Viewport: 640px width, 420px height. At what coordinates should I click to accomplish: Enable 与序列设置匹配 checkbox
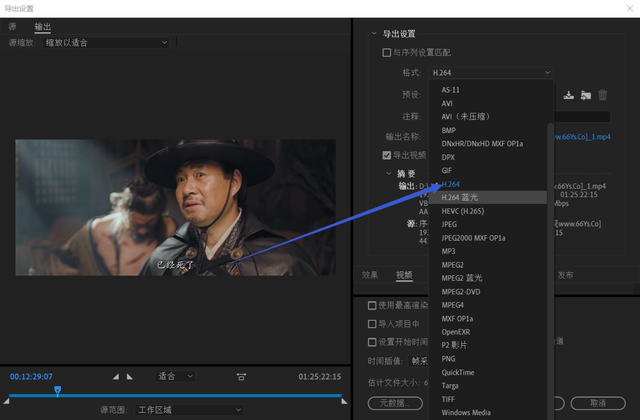point(386,52)
